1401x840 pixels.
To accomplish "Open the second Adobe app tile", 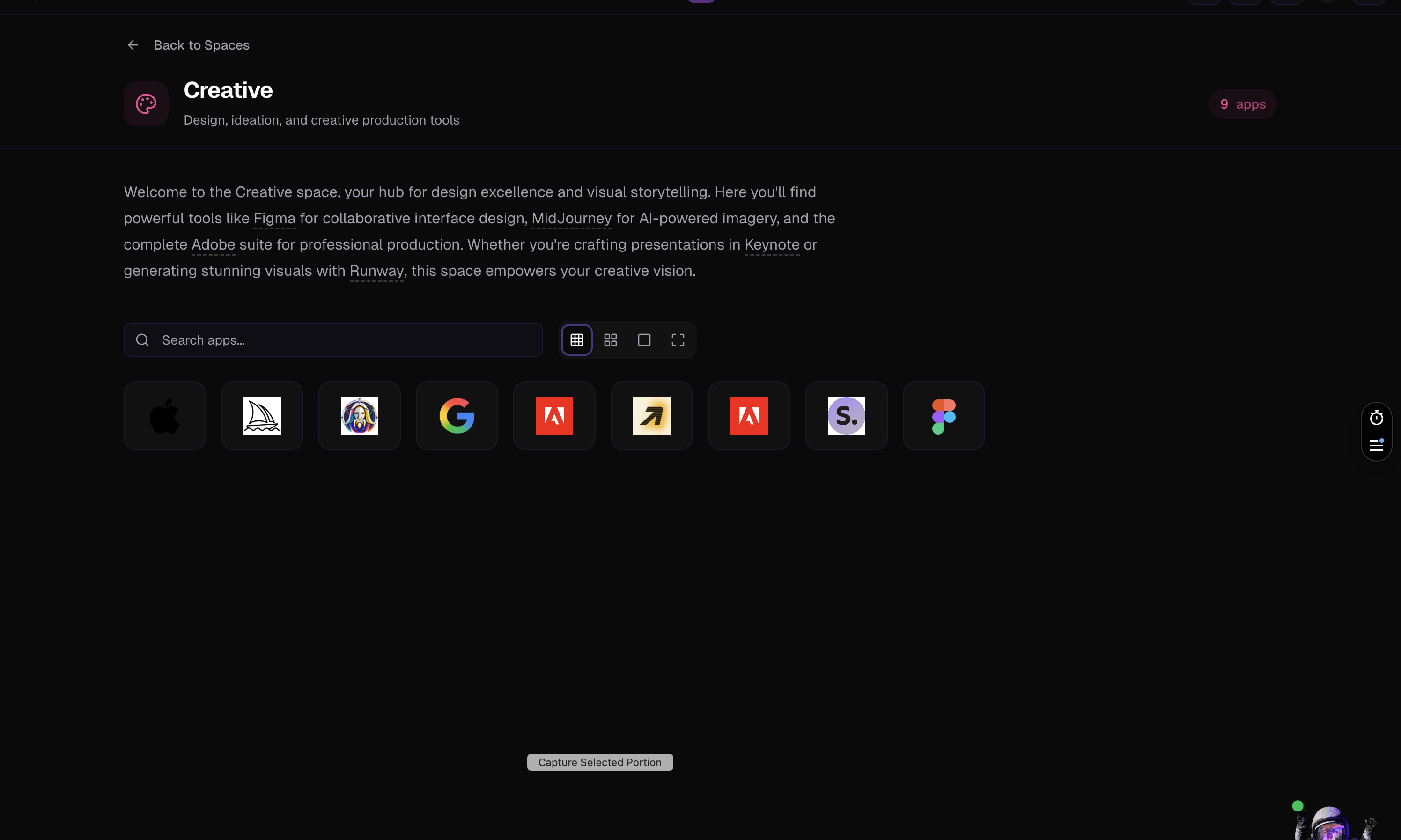I will click(x=748, y=415).
